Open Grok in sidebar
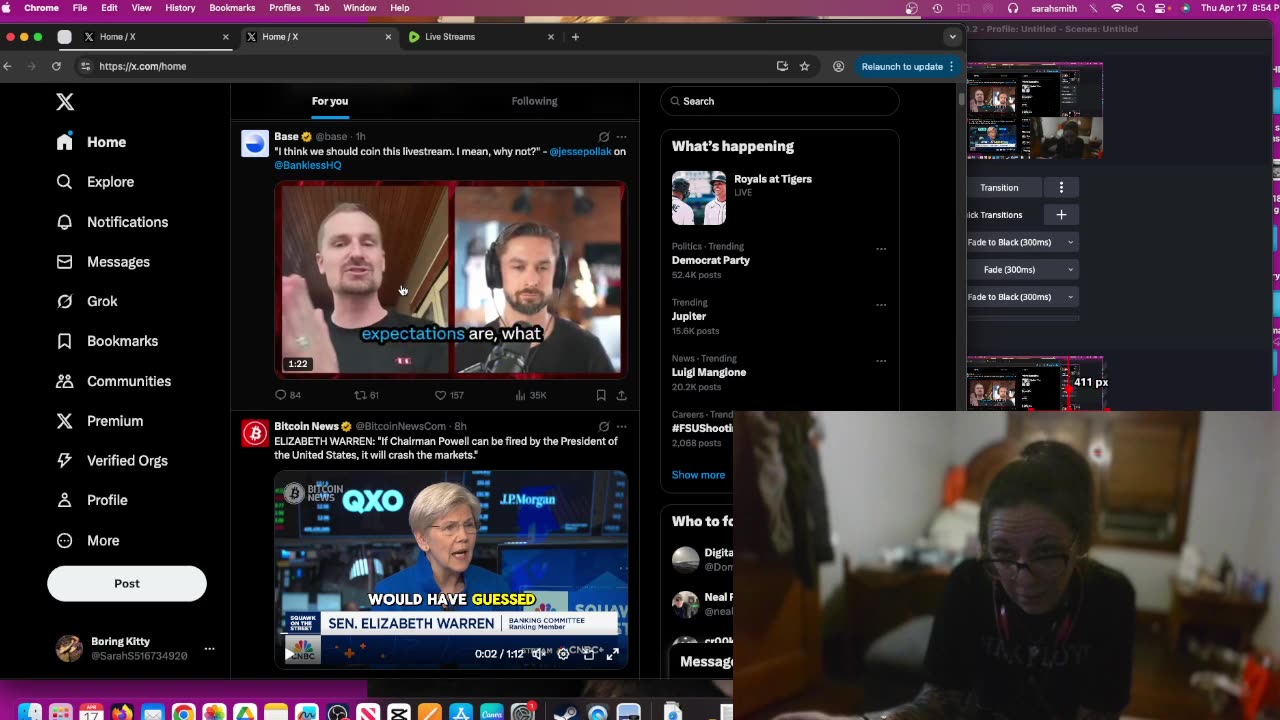The height and width of the screenshot is (720, 1280). coord(88,301)
